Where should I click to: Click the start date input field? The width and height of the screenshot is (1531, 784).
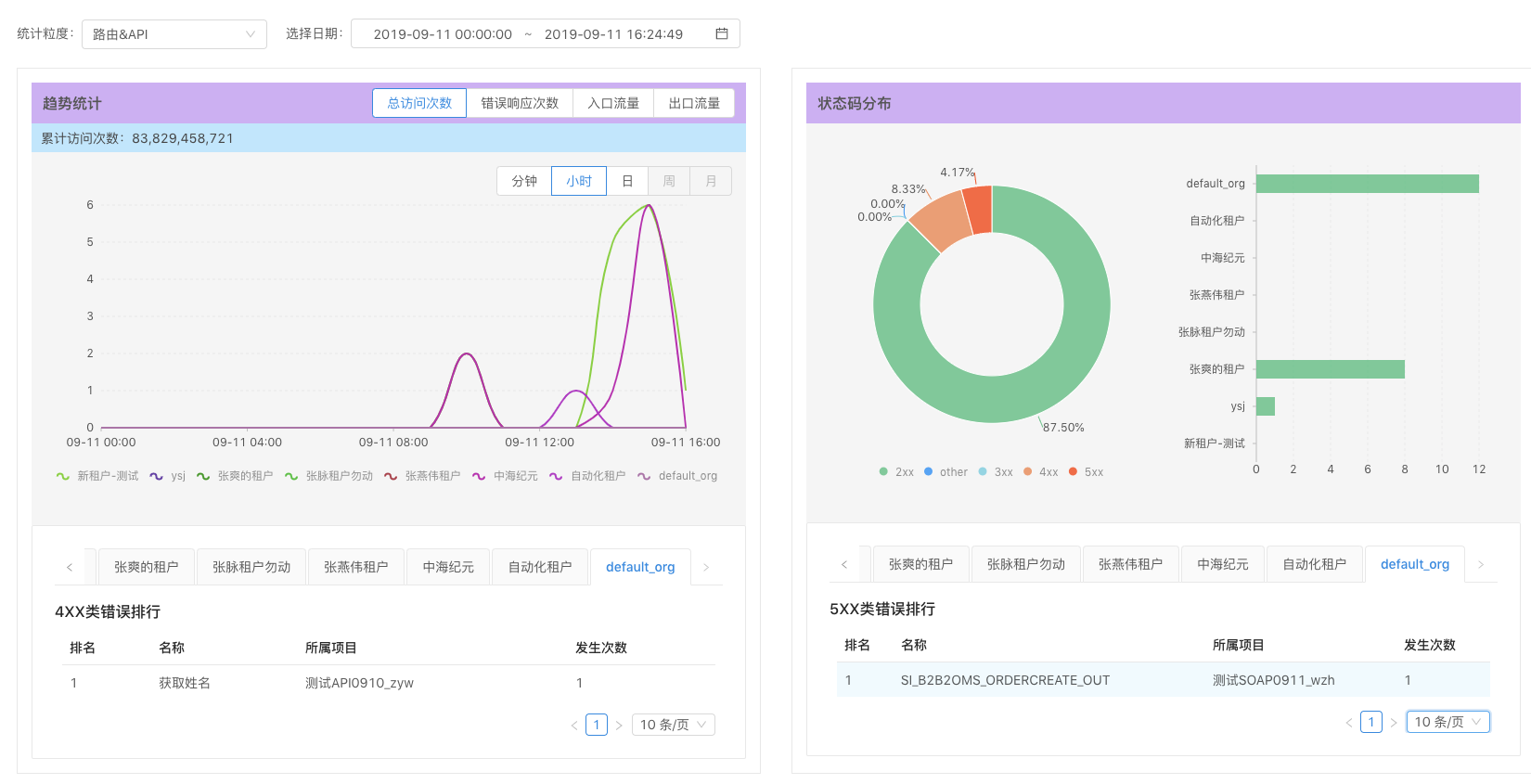click(442, 34)
